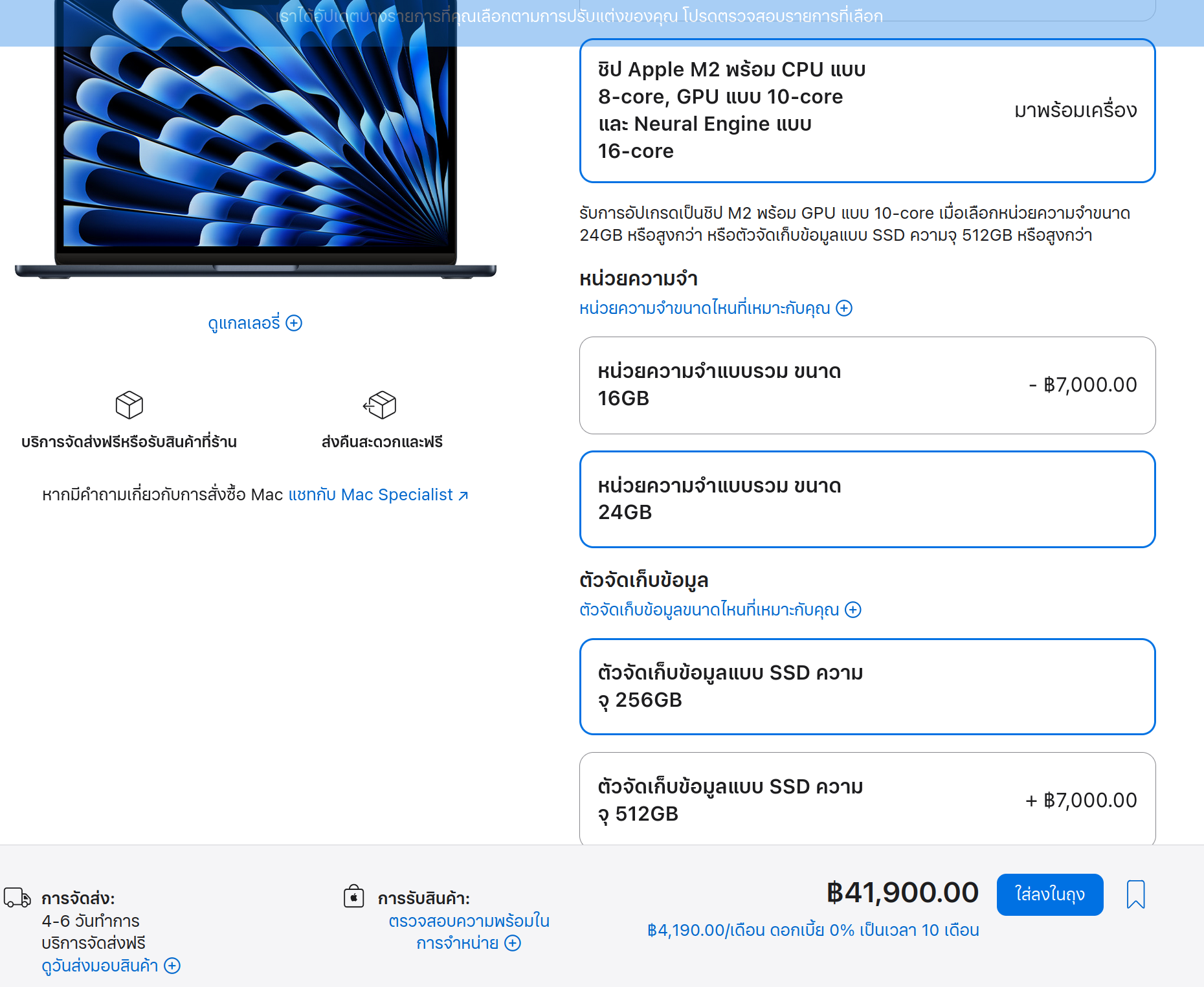Click the Apple store bag pickup icon
Screen dimensions: 1204x987
coord(353,896)
